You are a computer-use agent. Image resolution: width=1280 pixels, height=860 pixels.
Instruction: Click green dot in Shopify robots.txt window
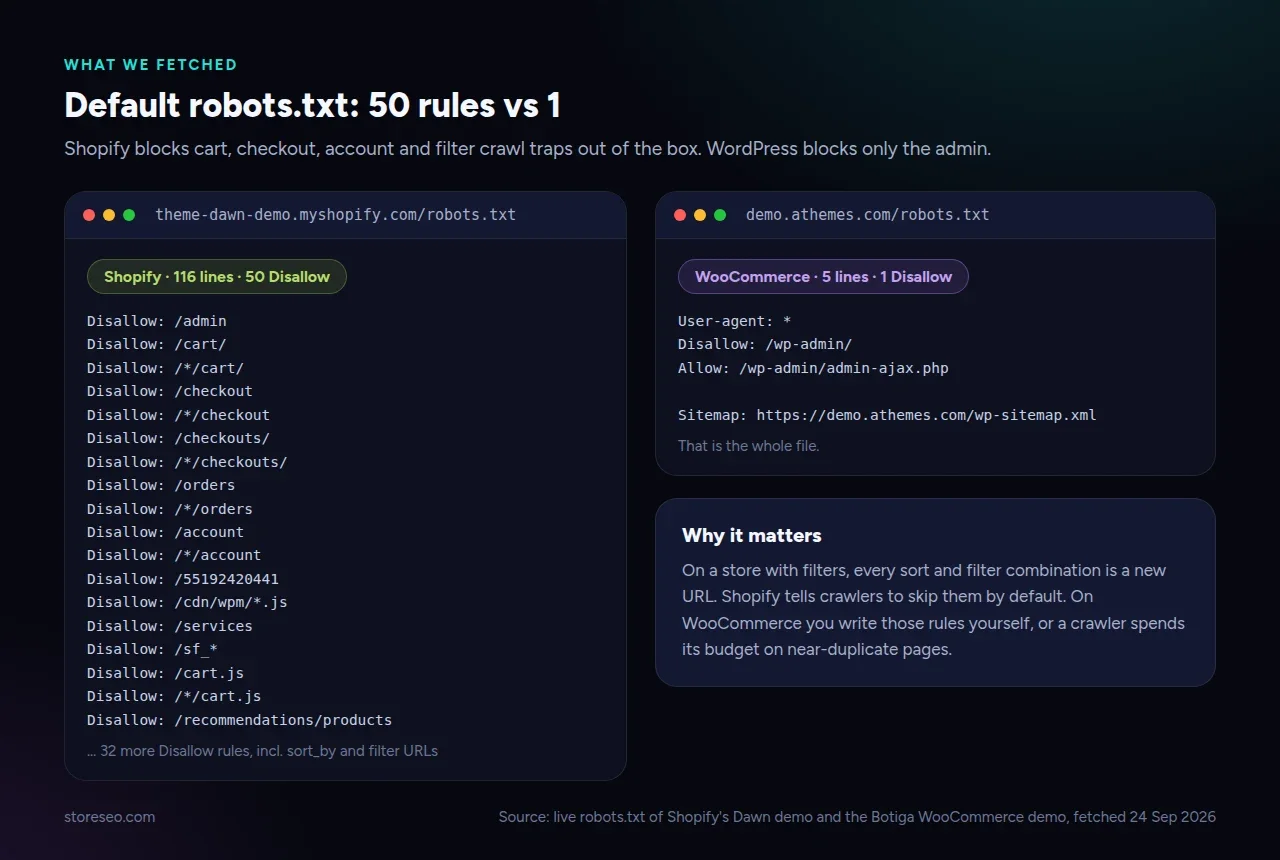129,215
